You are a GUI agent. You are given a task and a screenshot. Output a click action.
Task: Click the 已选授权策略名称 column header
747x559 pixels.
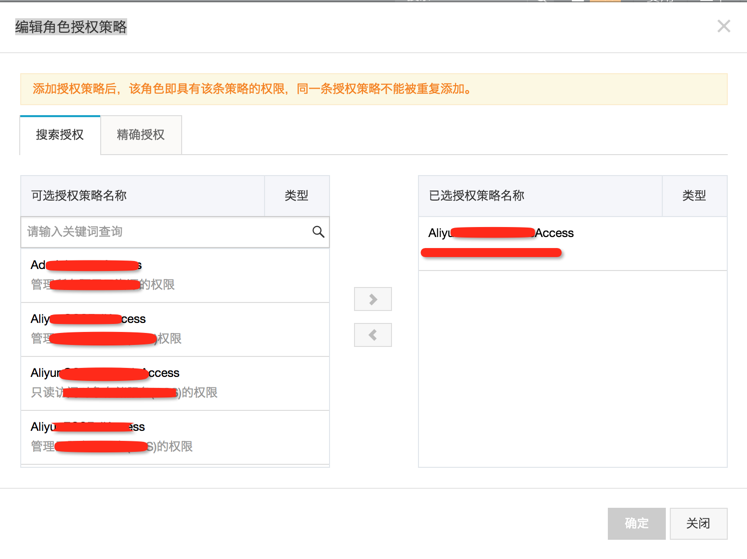click(x=540, y=196)
